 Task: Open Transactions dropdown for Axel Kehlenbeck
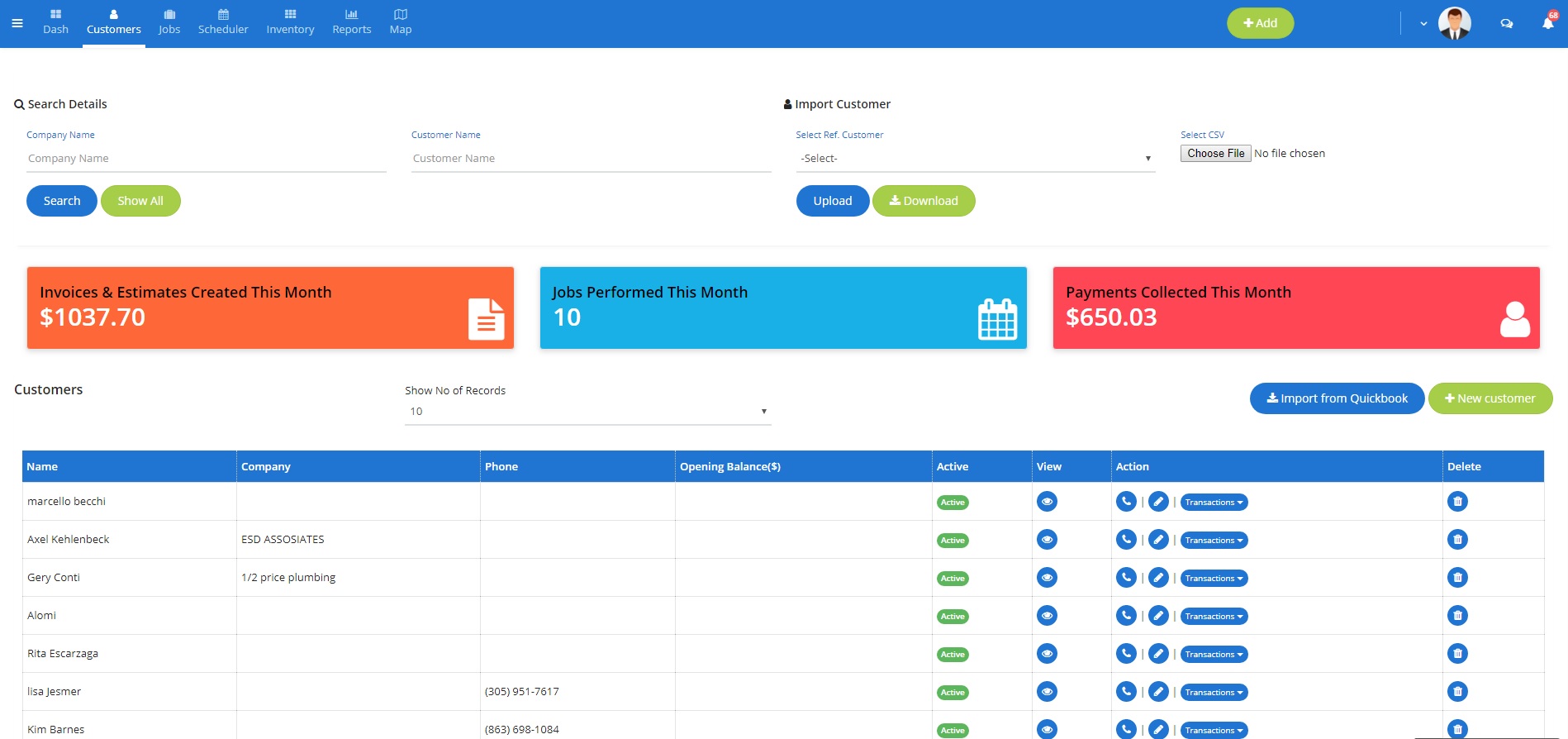point(1214,541)
